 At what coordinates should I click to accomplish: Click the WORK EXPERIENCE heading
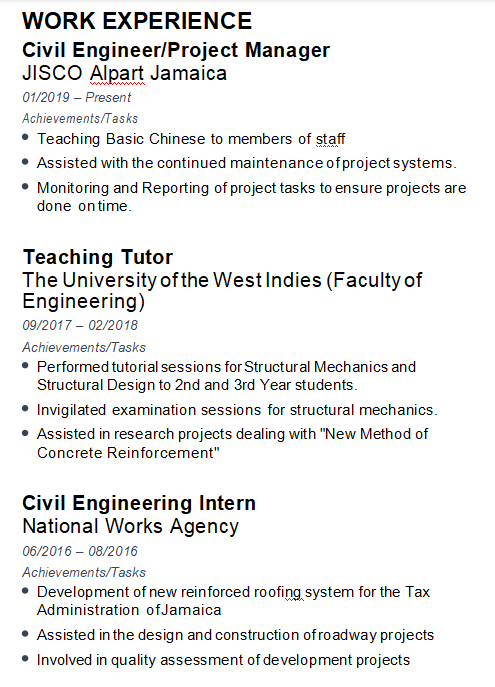click(x=137, y=21)
